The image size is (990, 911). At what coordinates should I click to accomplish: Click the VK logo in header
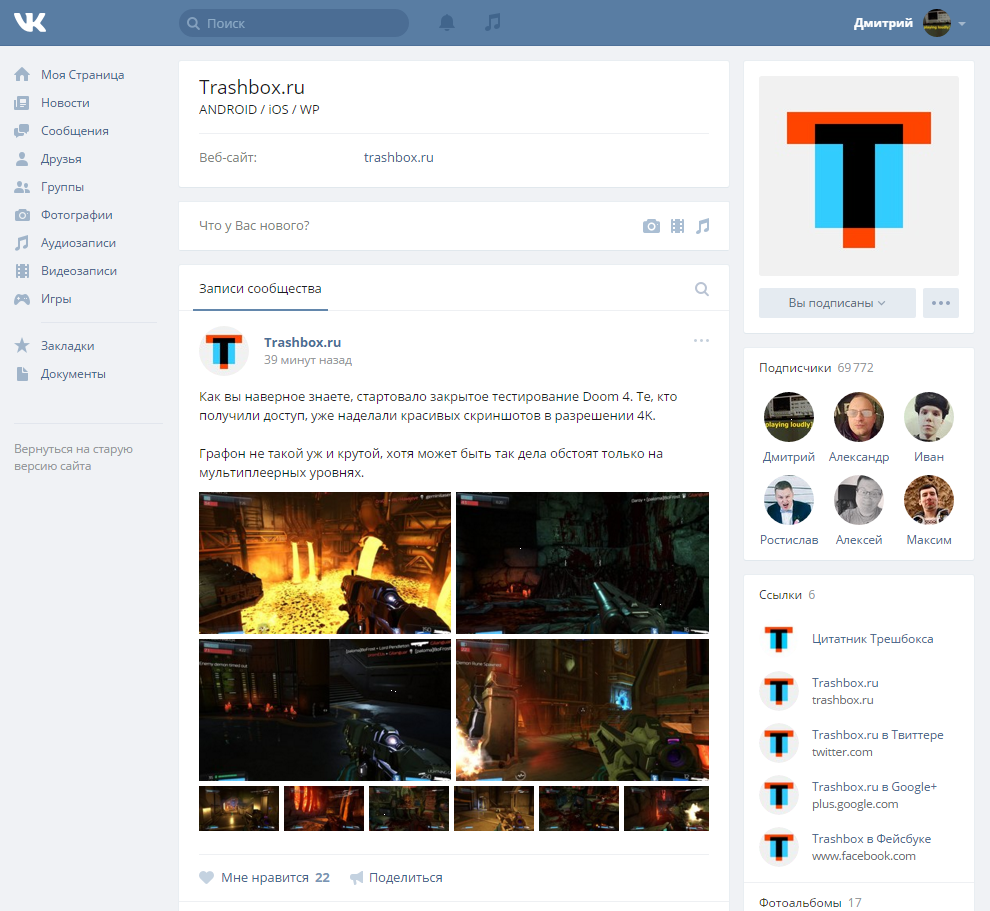tap(30, 23)
